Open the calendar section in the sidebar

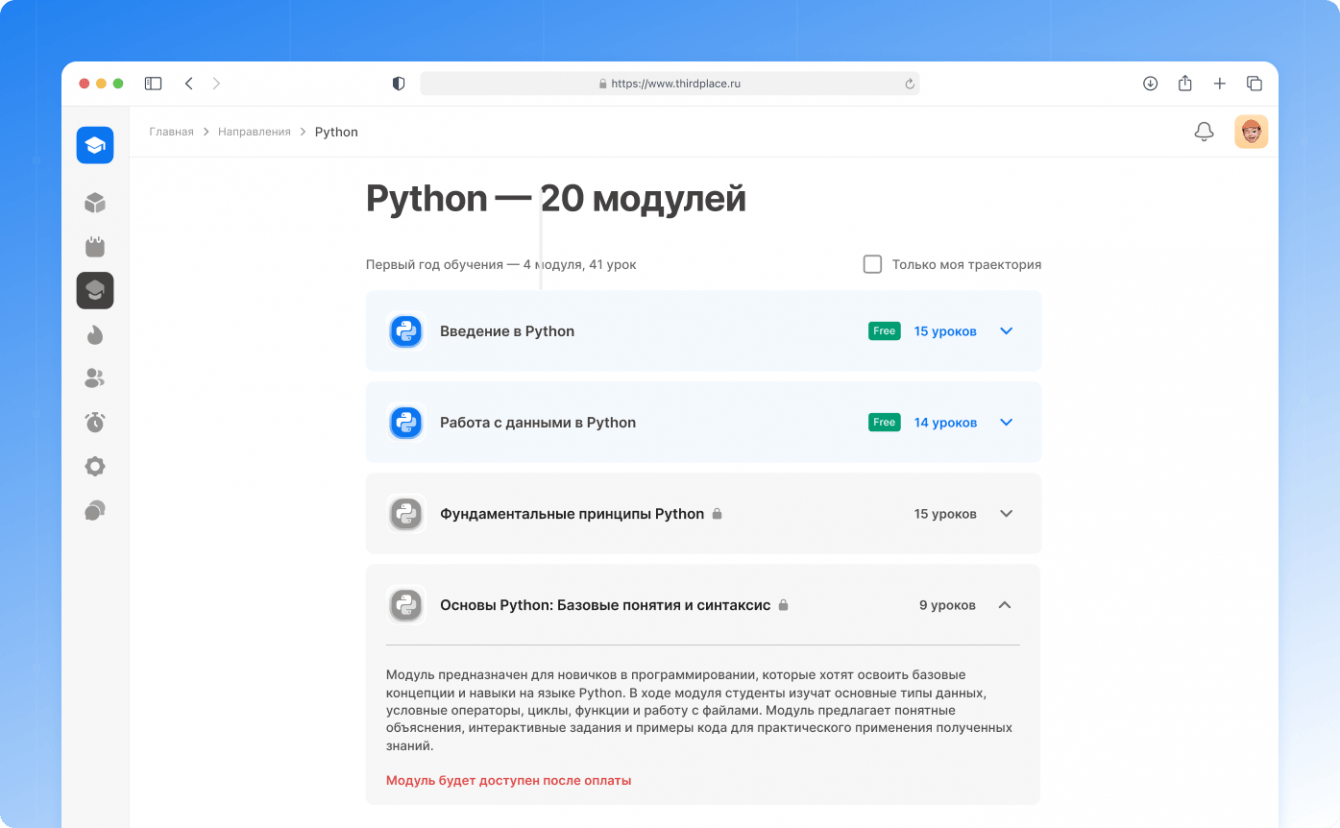95,247
